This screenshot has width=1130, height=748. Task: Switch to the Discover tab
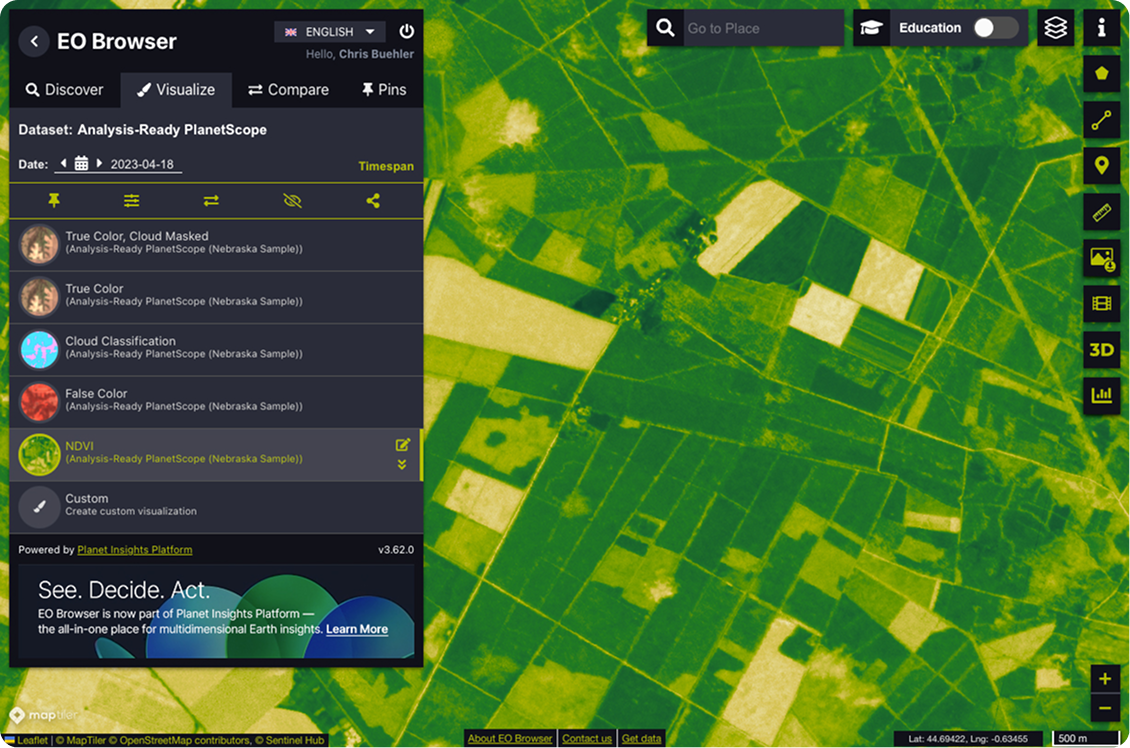(64, 90)
